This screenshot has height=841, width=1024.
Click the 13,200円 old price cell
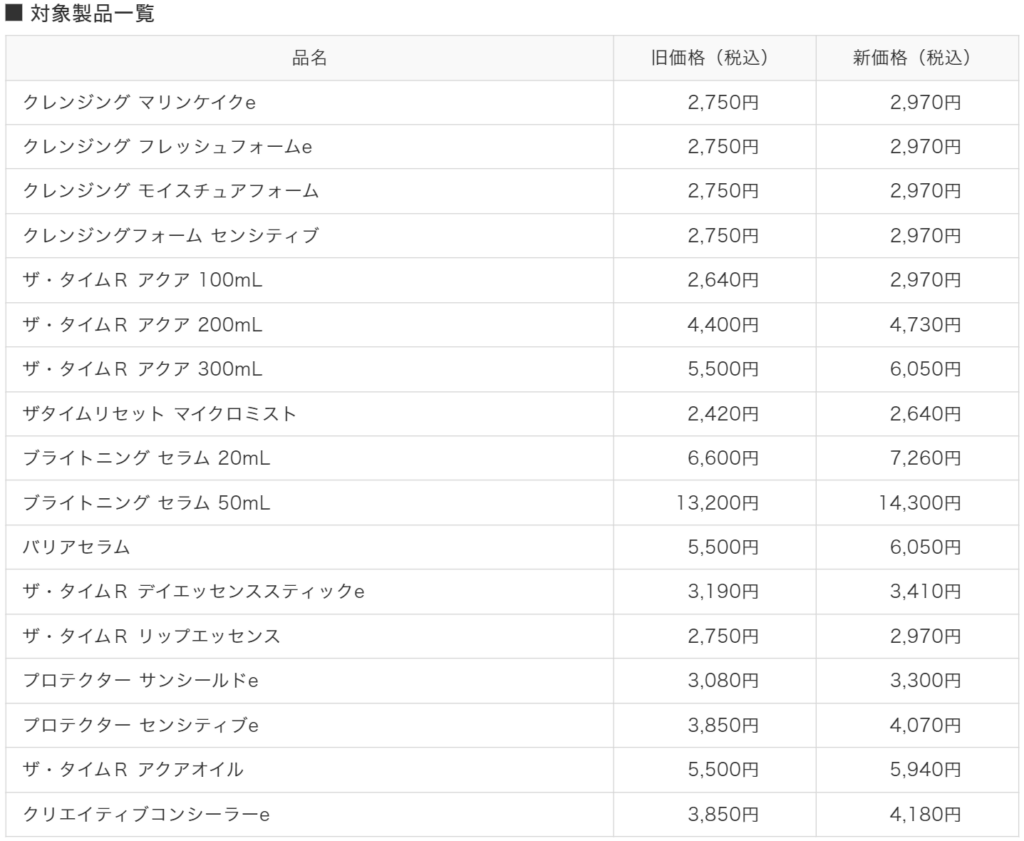click(718, 502)
